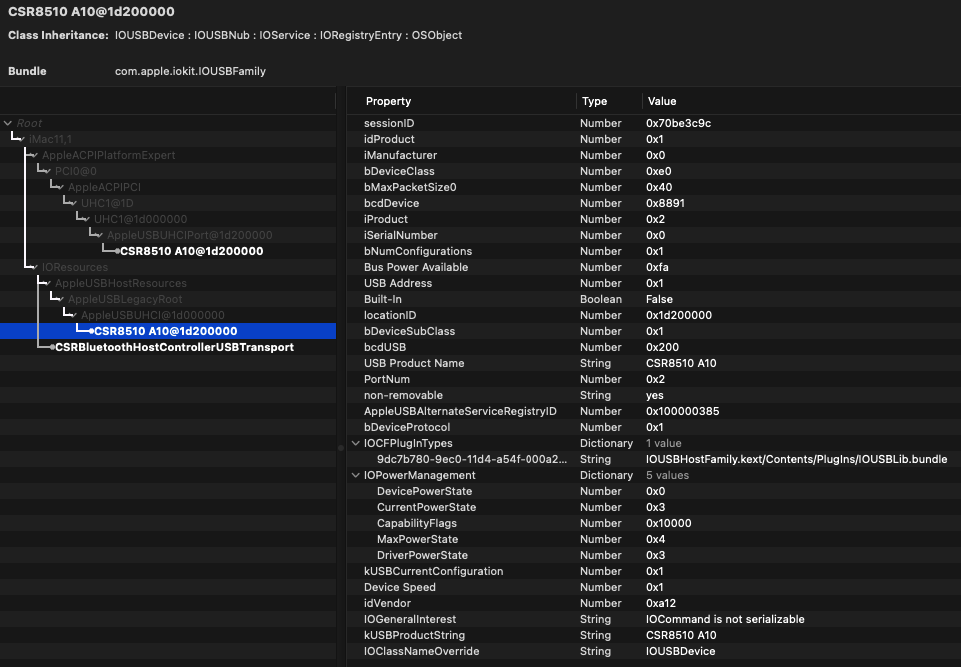Select the DevicePowerState row
Viewport: 961px width, 667px height.
[653, 491]
